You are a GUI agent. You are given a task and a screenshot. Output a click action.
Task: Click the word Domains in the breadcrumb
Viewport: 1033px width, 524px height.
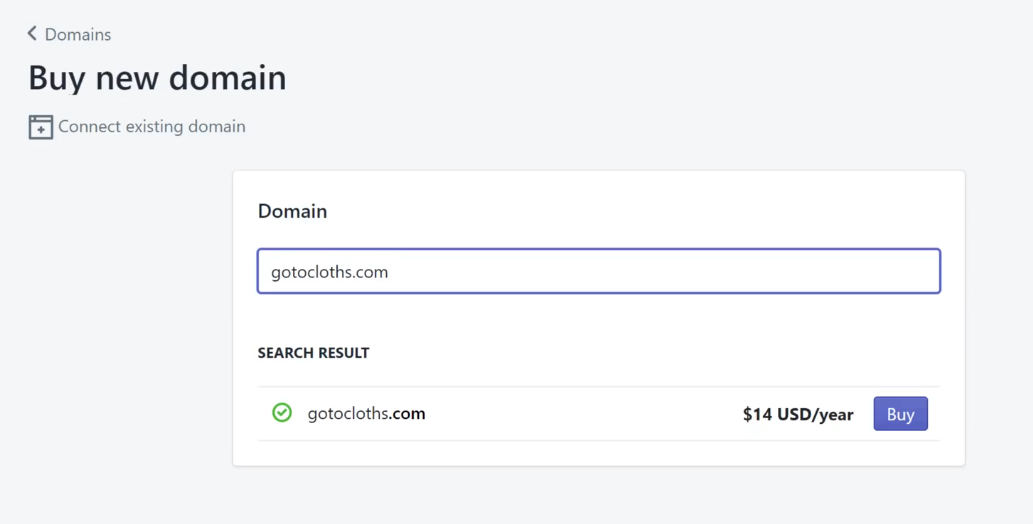click(x=78, y=34)
